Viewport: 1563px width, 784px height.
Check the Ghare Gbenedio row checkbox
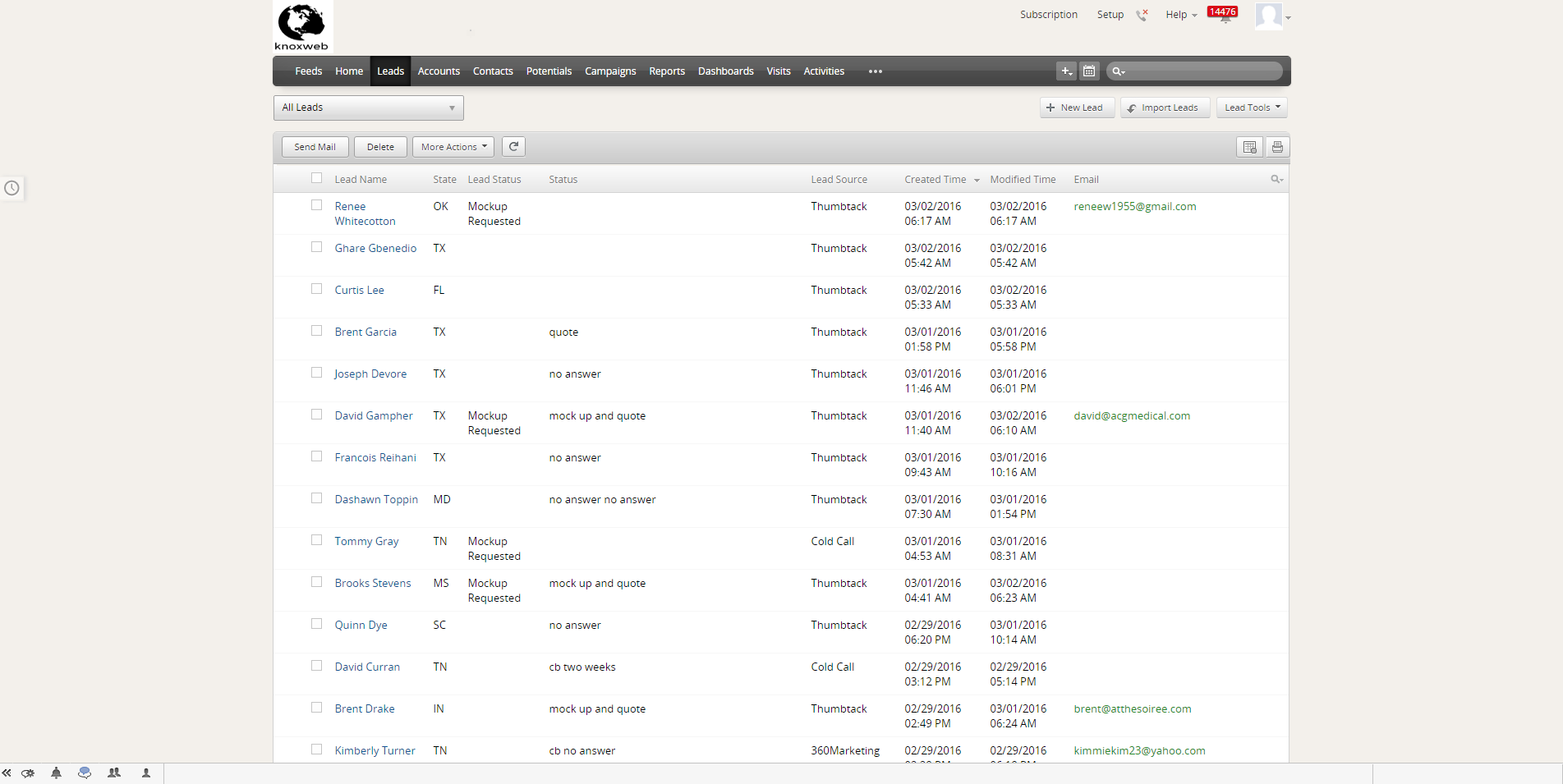(x=316, y=247)
